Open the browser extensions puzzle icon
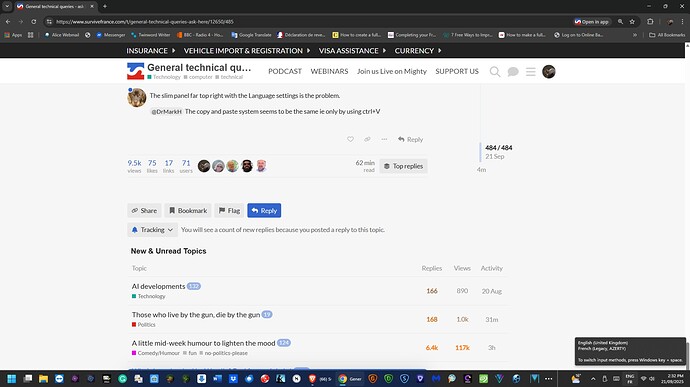Screen dimensions: 690x387 [650, 22]
